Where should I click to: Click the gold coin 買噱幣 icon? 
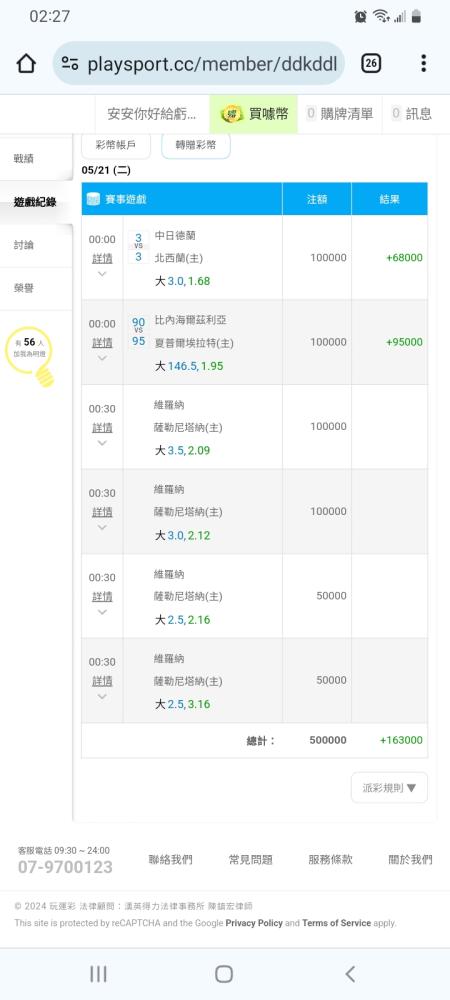231,114
